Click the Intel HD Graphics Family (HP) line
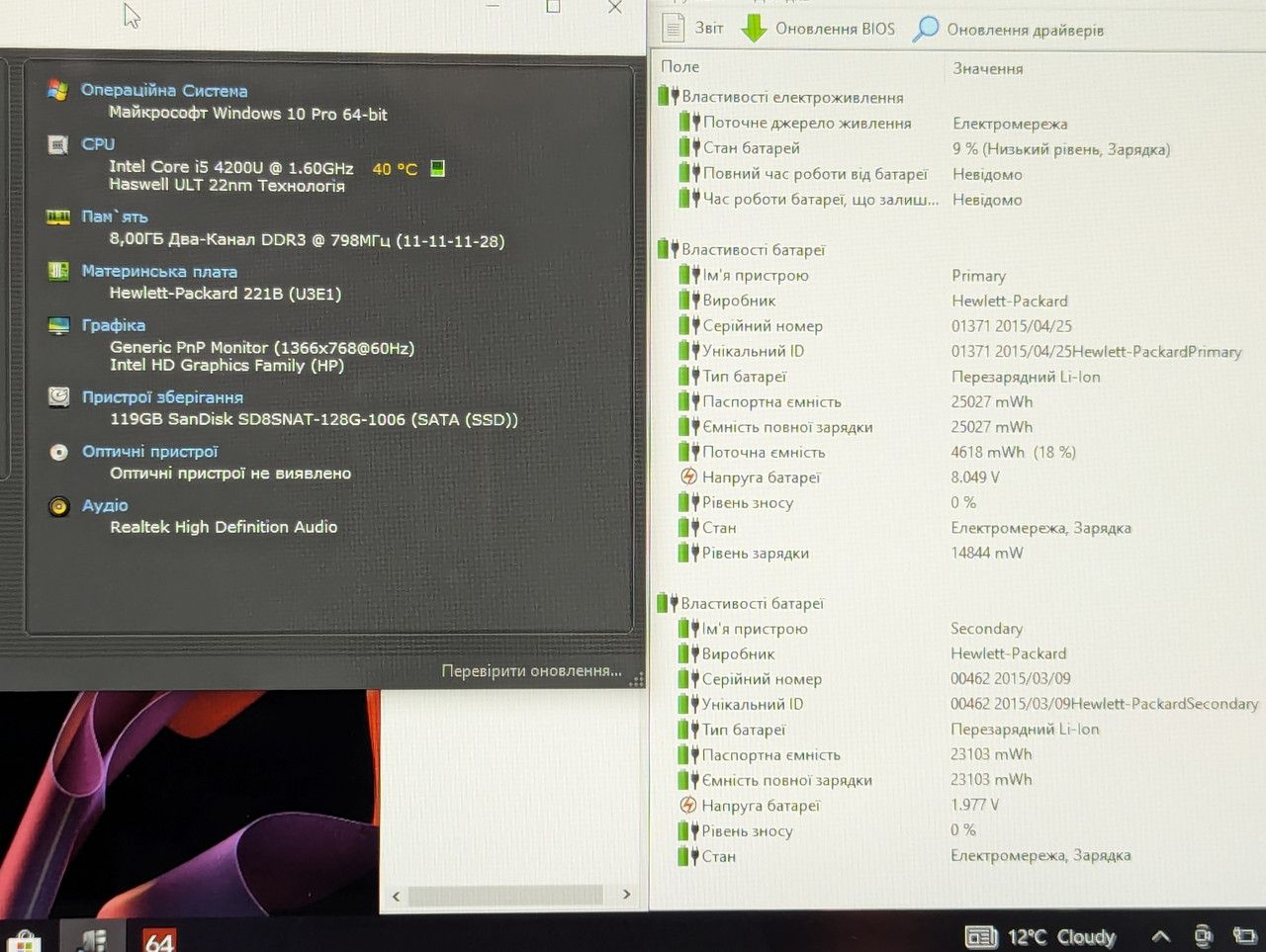1266x952 pixels. pyautogui.click(x=226, y=365)
